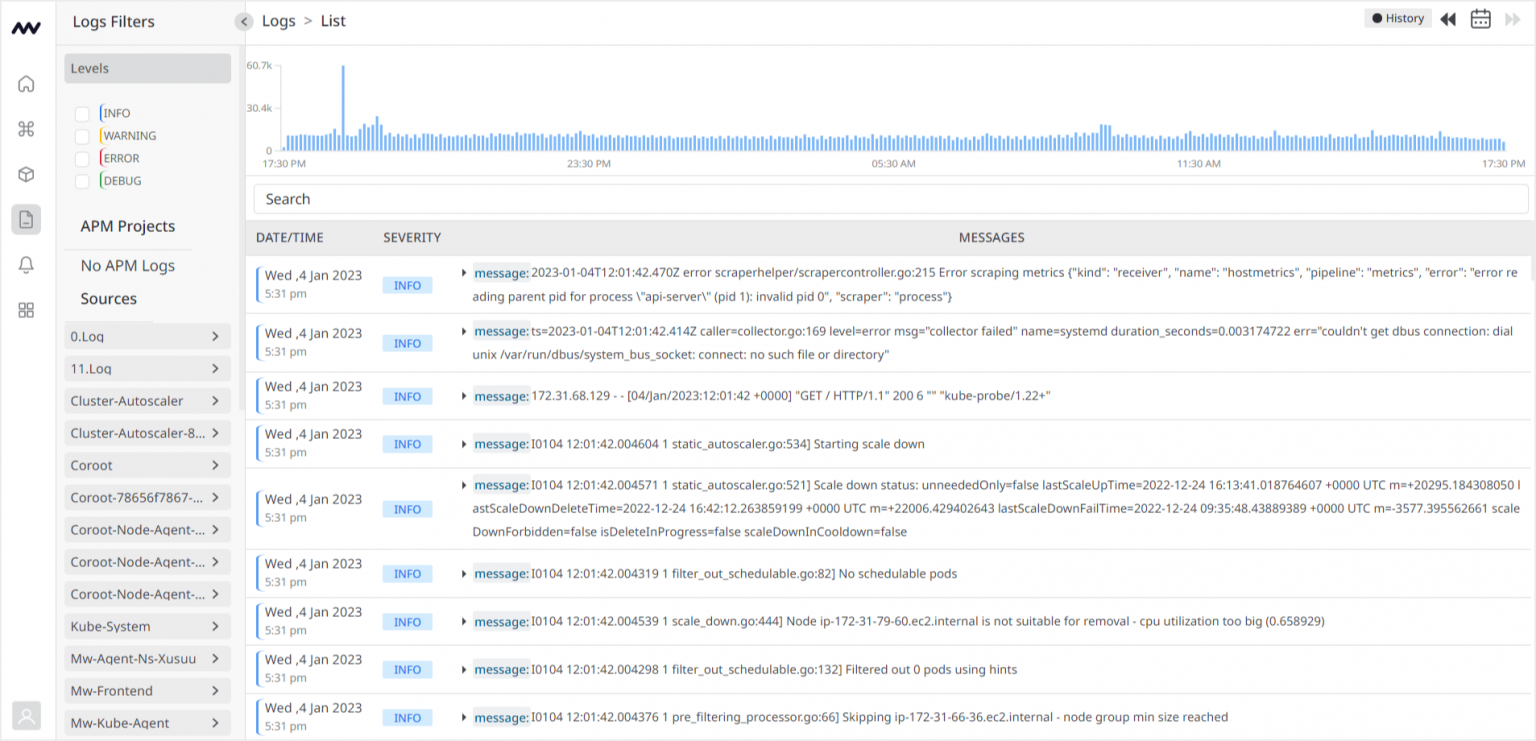Expand the Kube-System source
Image resolution: width=1536 pixels, height=741 pixels.
(x=147, y=626)
